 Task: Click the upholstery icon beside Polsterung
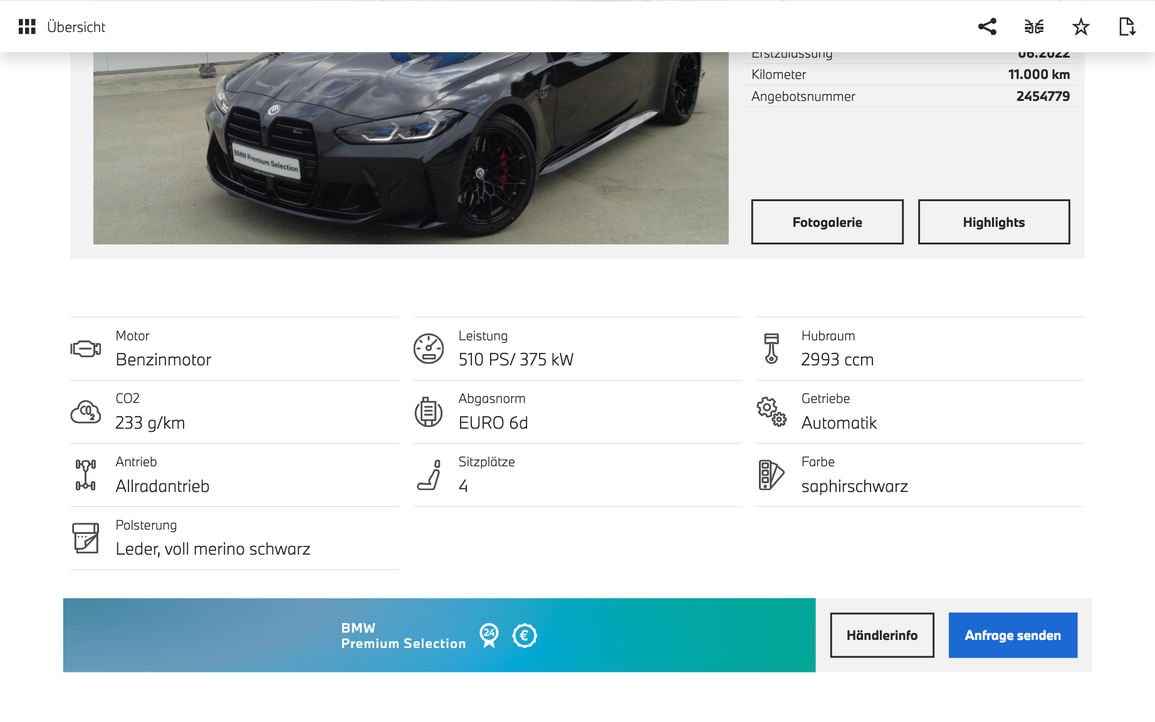click(x=86, y=538)
